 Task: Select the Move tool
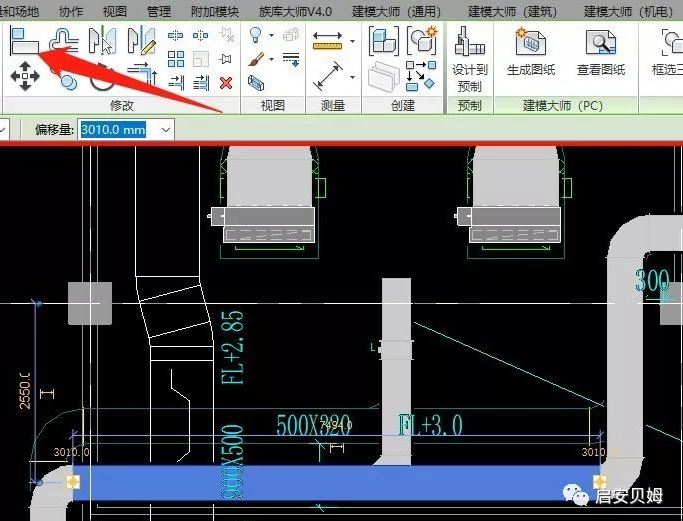tap(25, 76)
